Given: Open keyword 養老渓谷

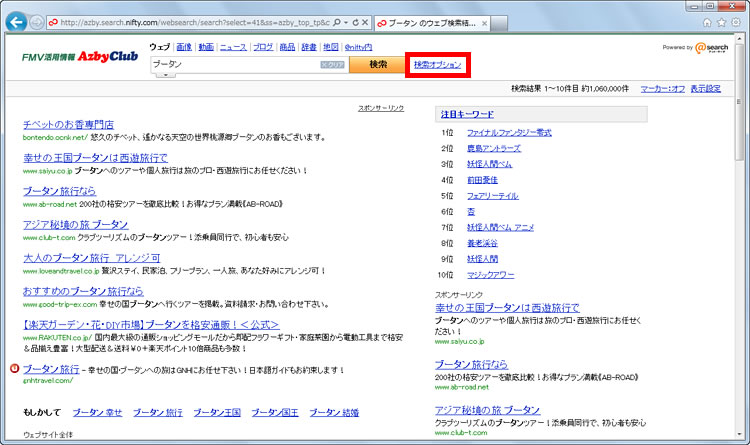Looking at the screenshot, I should [x=482, y=243].
